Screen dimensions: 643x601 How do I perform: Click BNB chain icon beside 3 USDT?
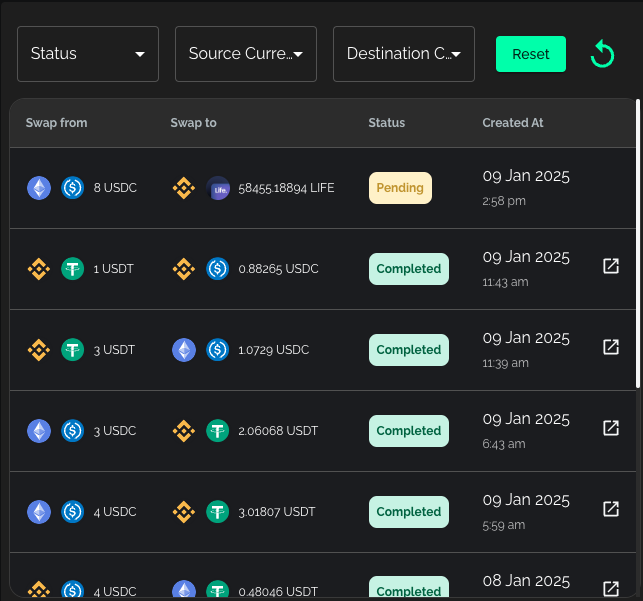(x=39, y=350)
